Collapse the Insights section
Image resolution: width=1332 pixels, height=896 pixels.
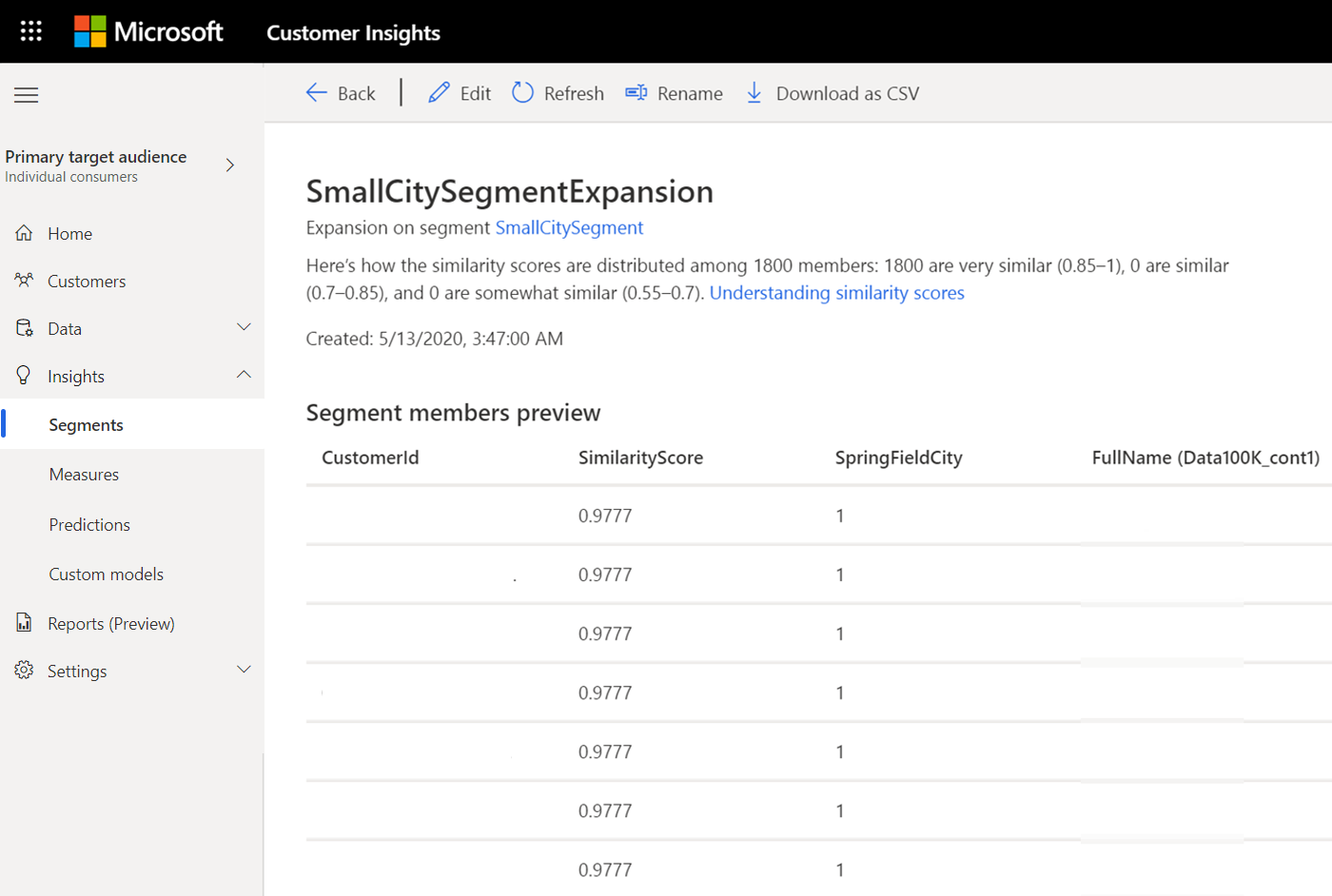(x=244, y=375)
